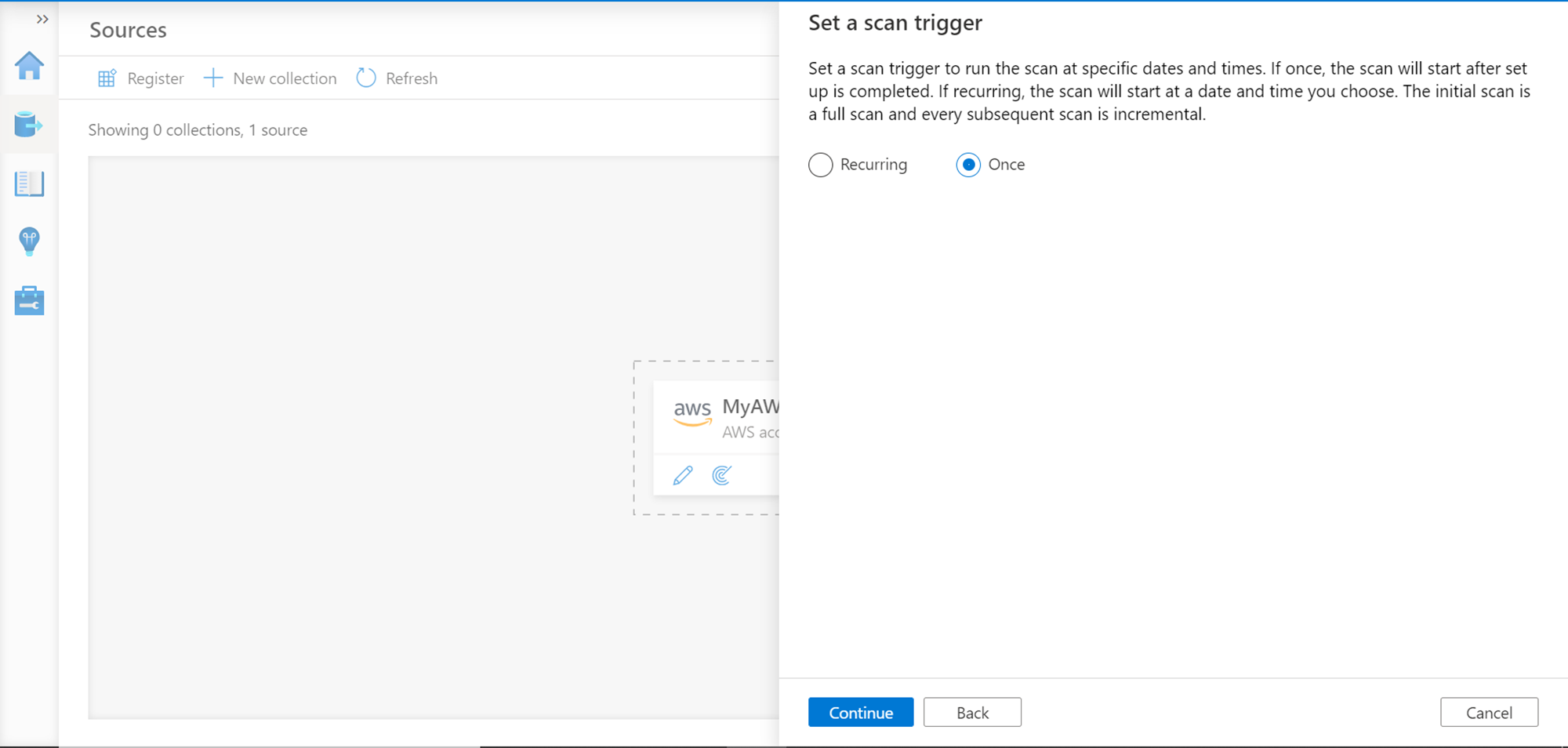Edit the AWS source with pencil icon
This screenshot has width=1568, height=748.
click(x=683, y=475)
